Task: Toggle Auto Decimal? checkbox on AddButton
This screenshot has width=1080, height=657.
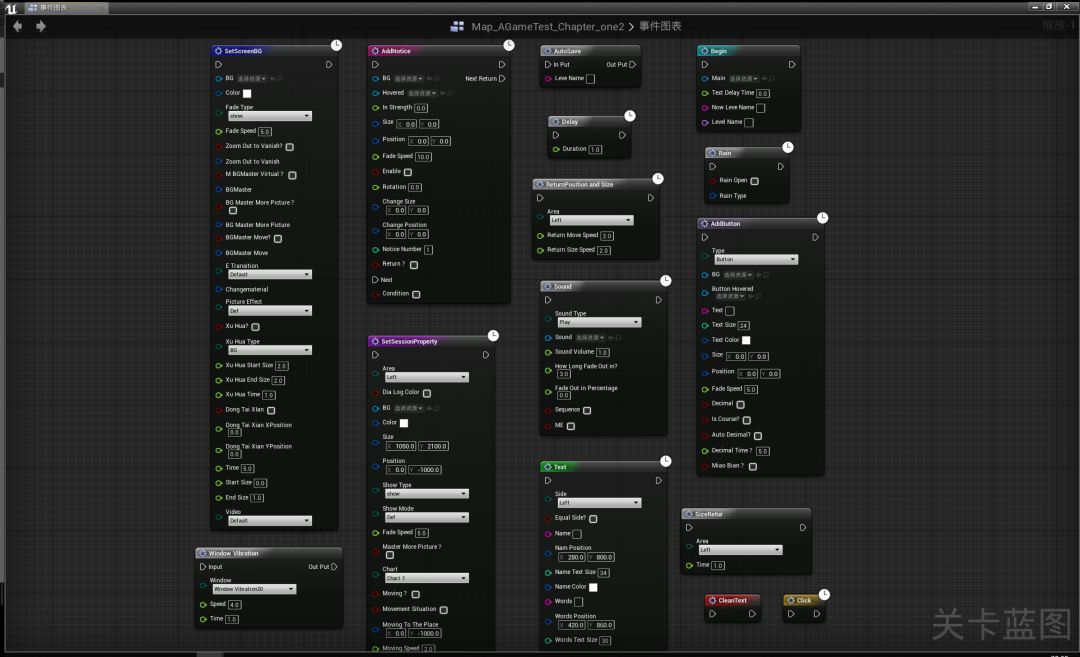Action: [758, 435]
